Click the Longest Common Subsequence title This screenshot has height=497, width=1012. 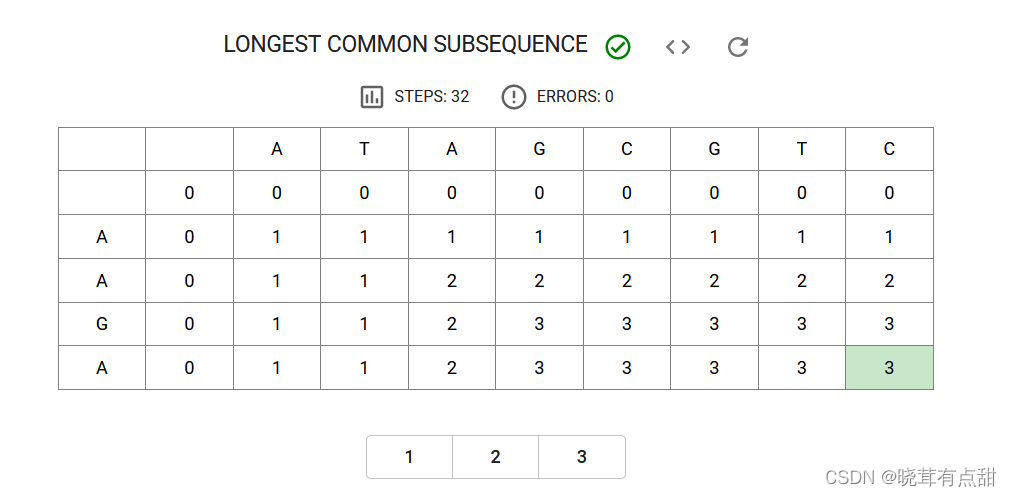click(405, 45)
